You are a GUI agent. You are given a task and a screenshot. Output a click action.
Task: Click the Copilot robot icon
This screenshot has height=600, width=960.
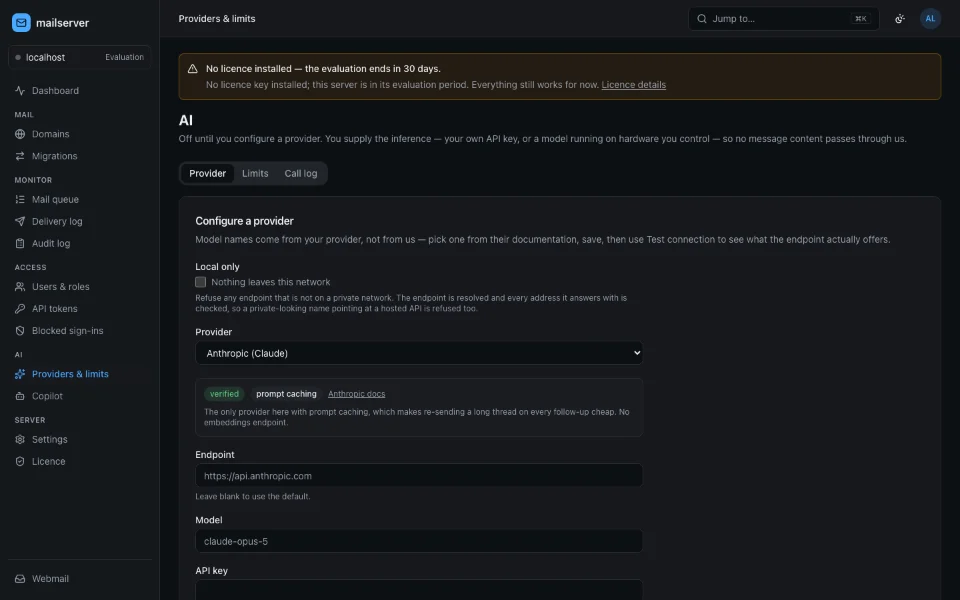[x=20, y=396]
